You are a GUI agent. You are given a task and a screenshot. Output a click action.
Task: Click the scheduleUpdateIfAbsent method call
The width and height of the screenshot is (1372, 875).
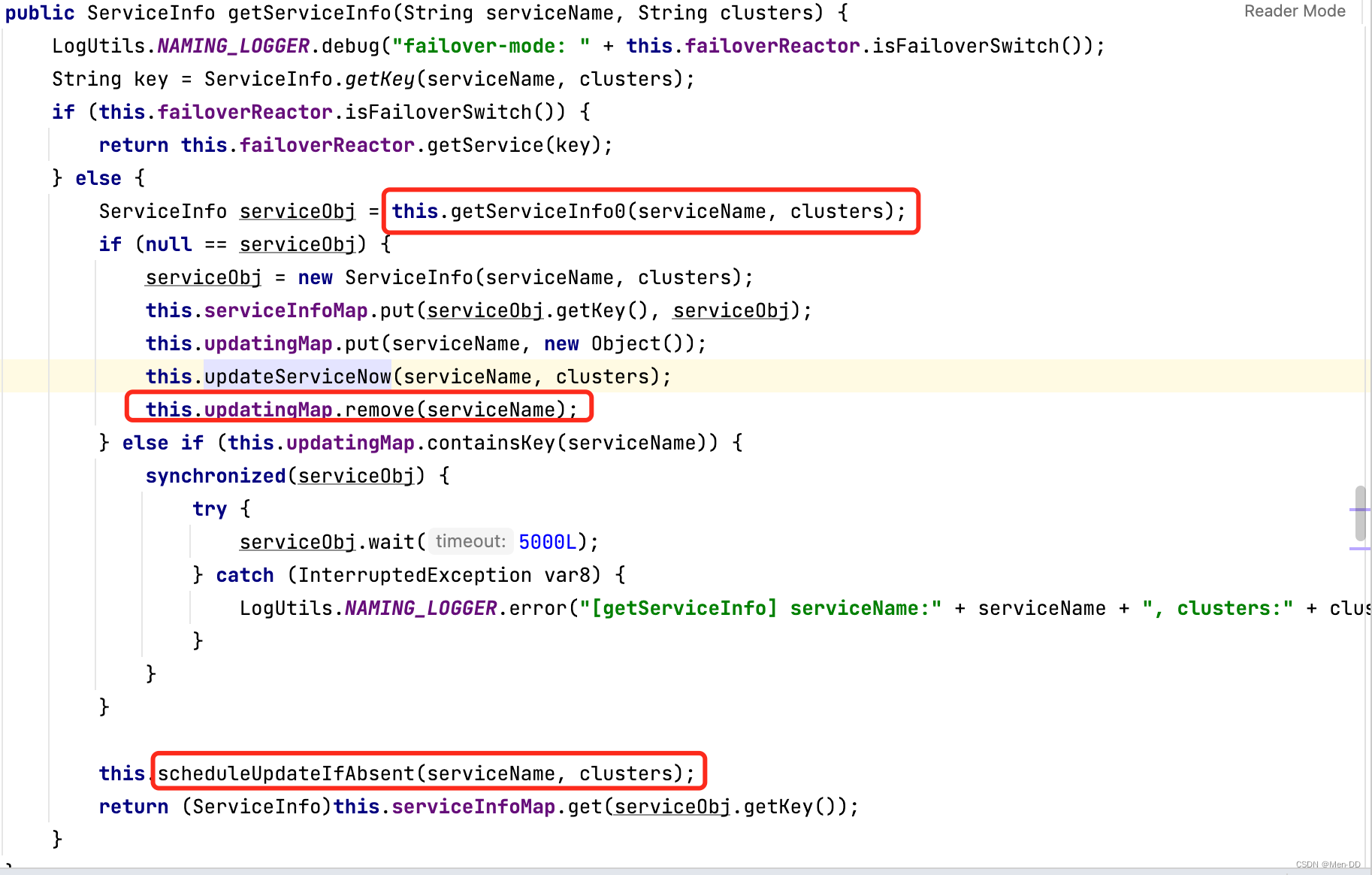286,774
